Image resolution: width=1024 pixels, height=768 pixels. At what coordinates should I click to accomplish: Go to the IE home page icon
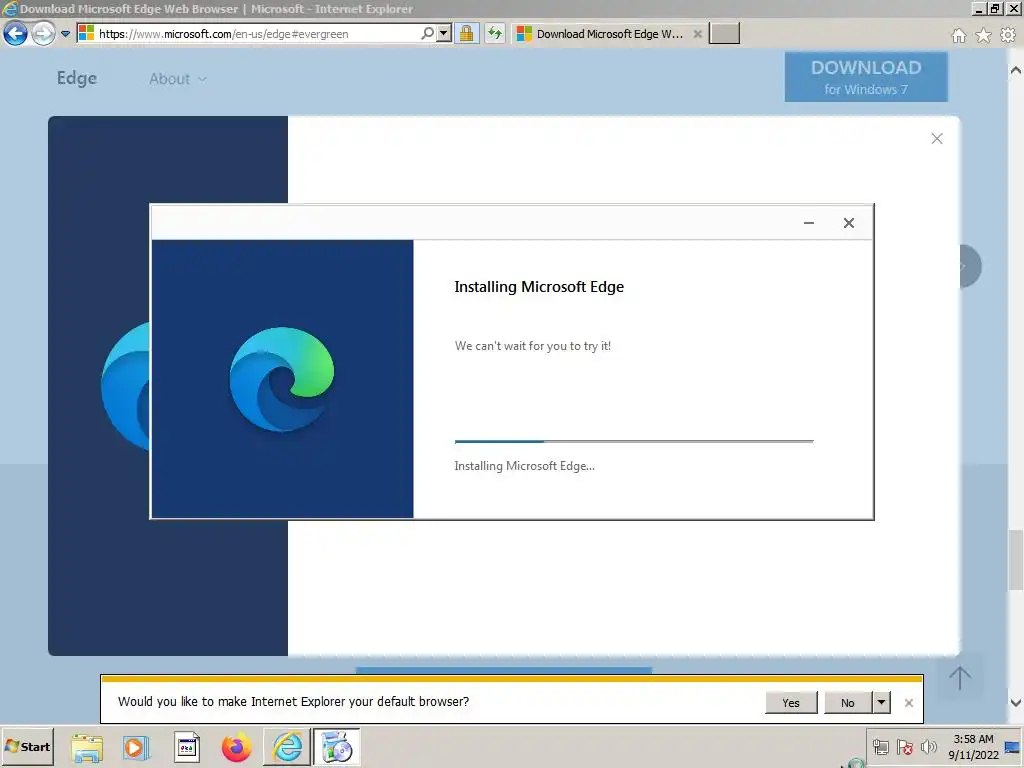coord(959,35)
